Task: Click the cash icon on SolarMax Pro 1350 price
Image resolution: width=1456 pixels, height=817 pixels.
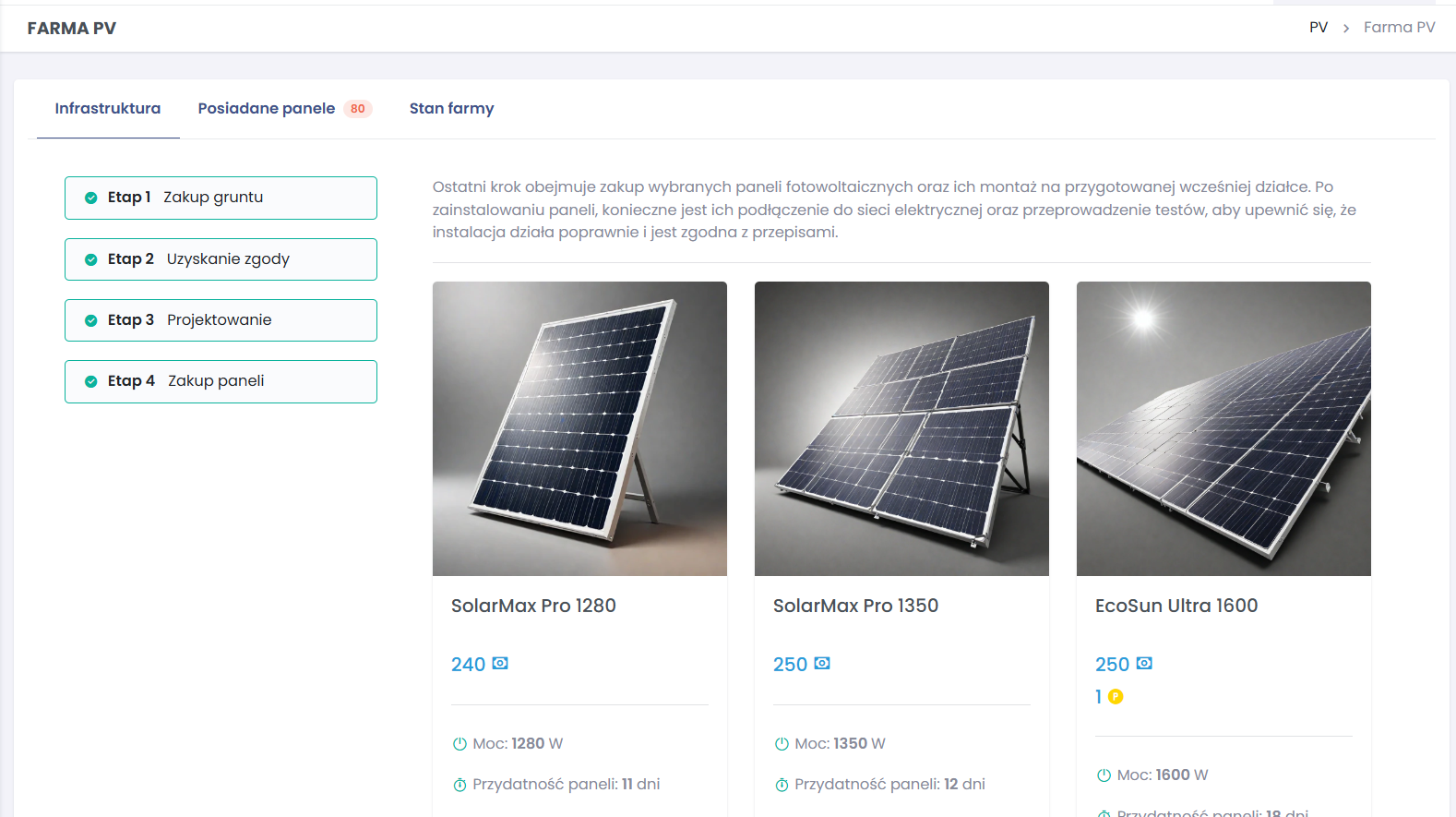Action: tap(822, 664)
